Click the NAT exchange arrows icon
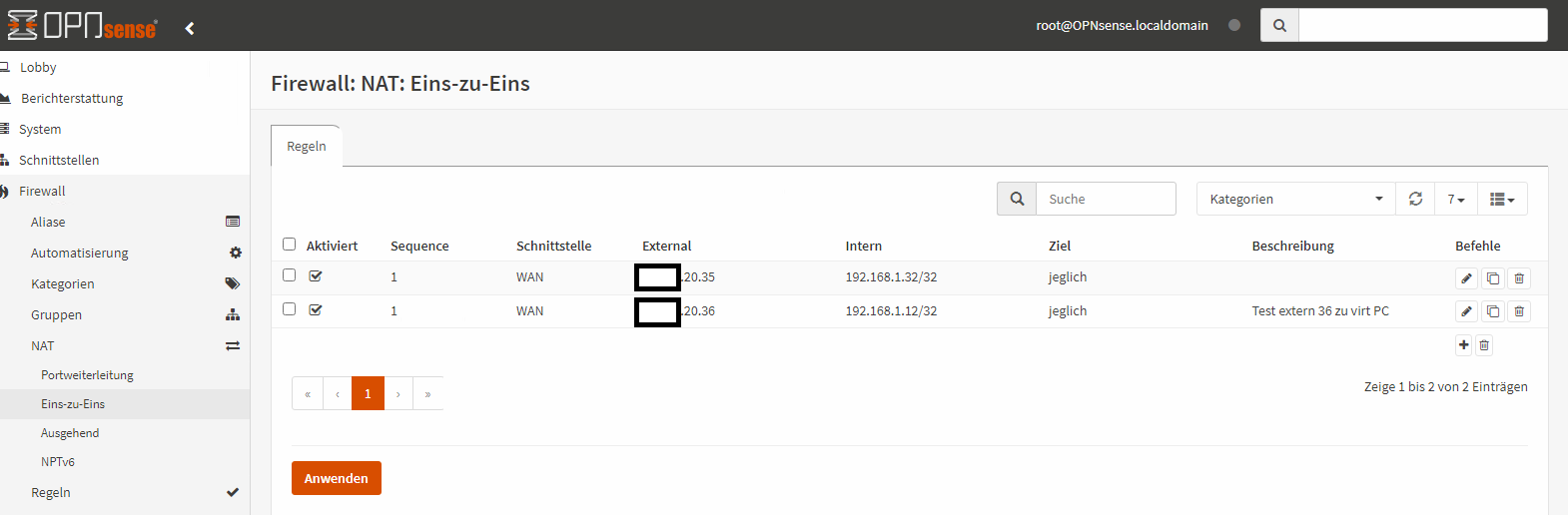 click(233, 345)
